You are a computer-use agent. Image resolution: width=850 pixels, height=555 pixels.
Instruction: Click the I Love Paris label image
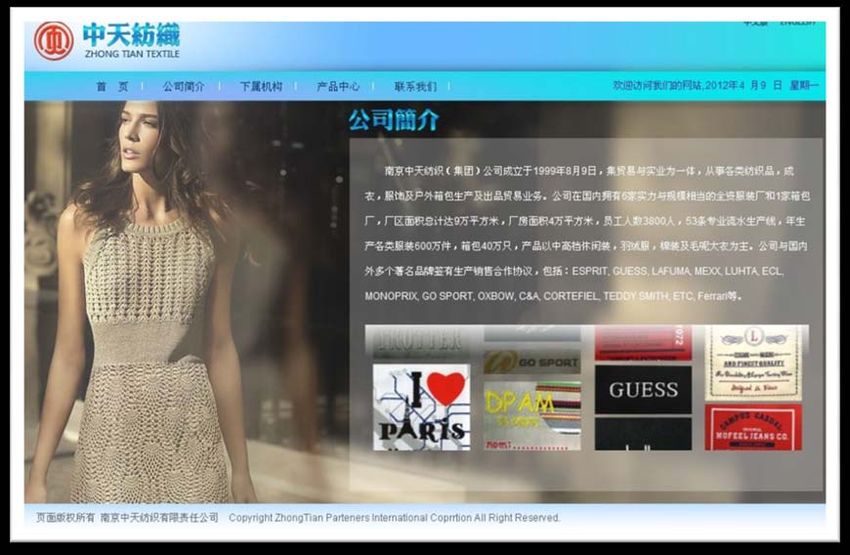point(421,407)
